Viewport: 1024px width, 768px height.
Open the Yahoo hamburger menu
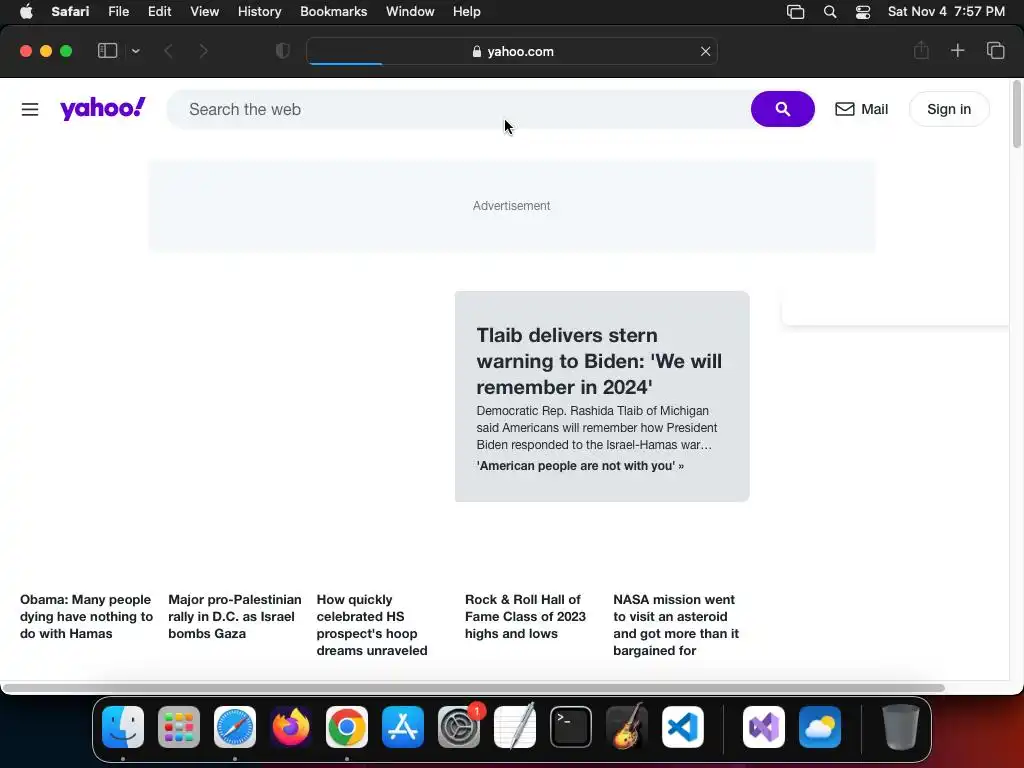(x=30, y=109)
